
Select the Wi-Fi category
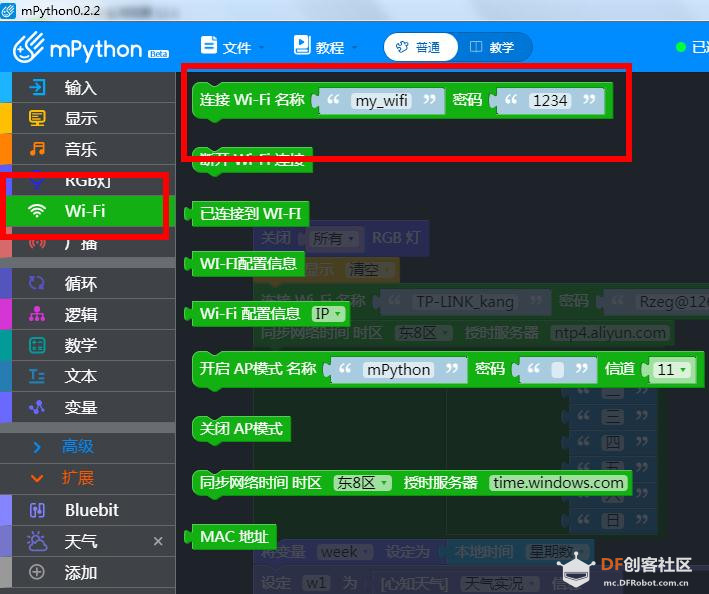click(x=86, y=211)
